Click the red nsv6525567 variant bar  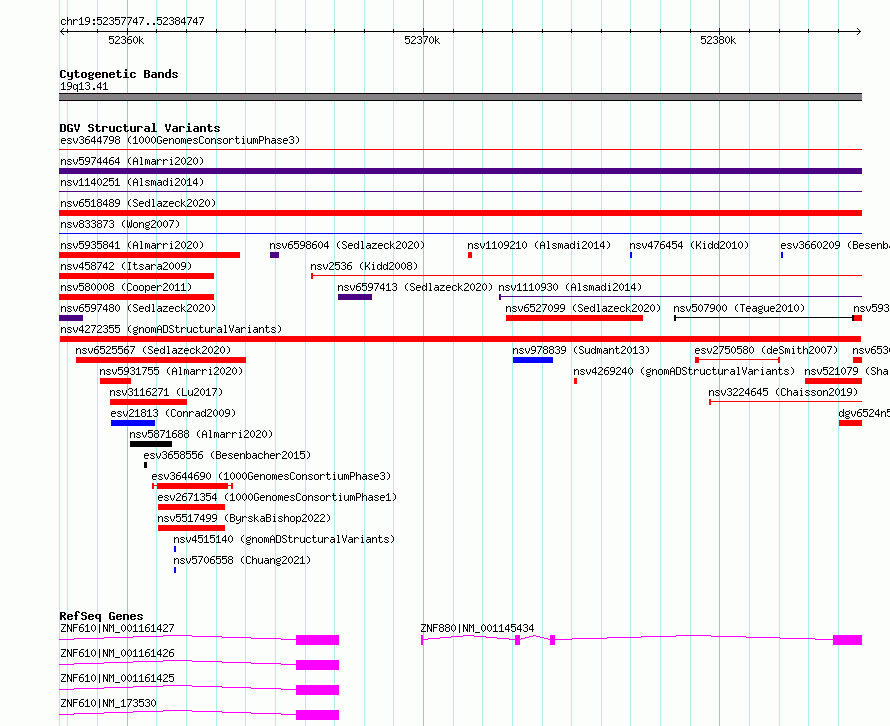[161, 360]
